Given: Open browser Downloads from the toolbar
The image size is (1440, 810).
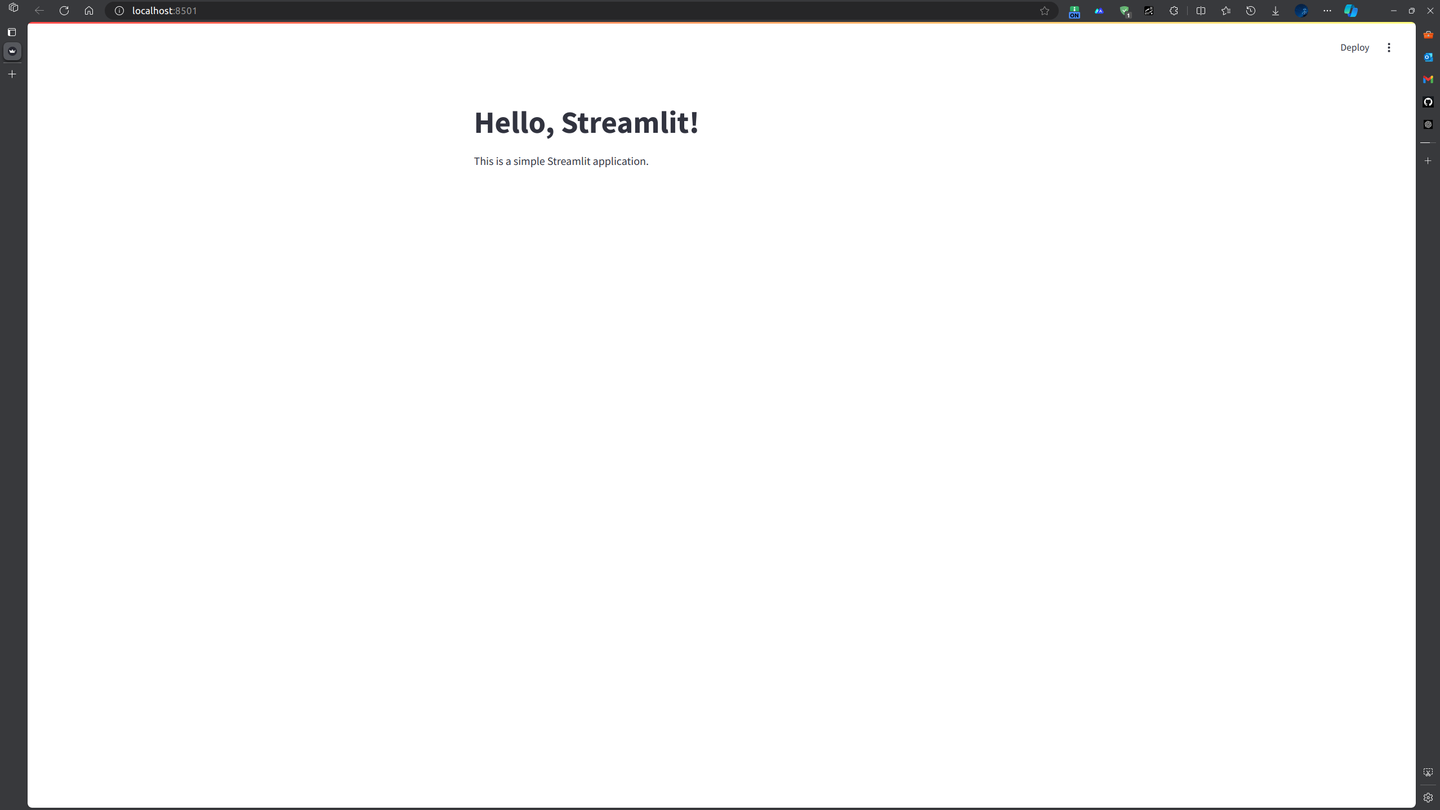Looking at the screenshot, I should coord(1275,10).
